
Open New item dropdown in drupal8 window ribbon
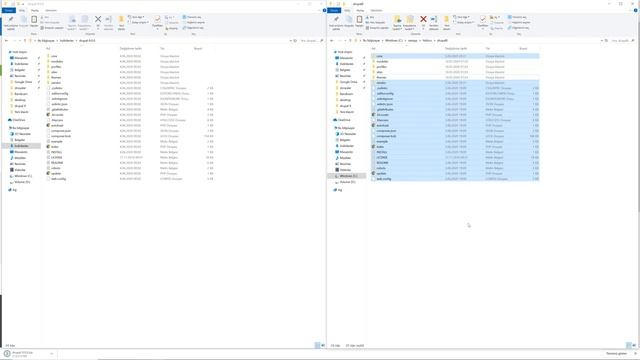tap(462, 17)
